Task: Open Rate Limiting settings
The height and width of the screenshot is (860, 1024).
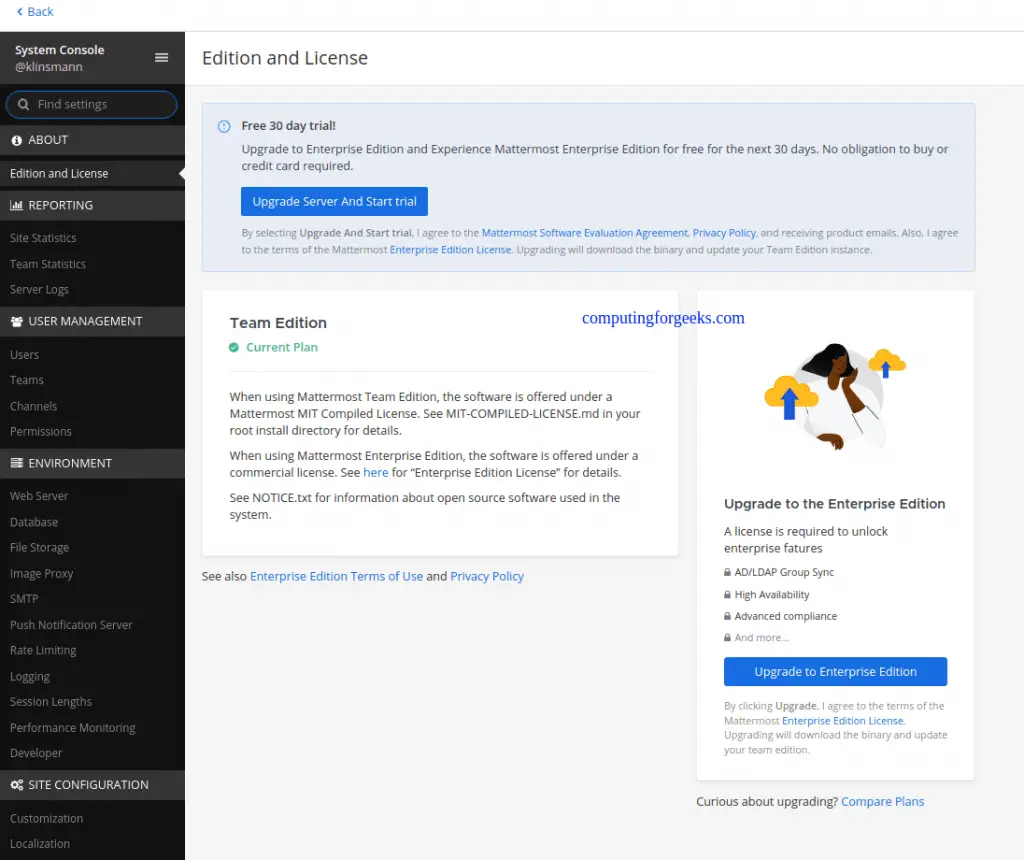Action: tap(43, 651)
